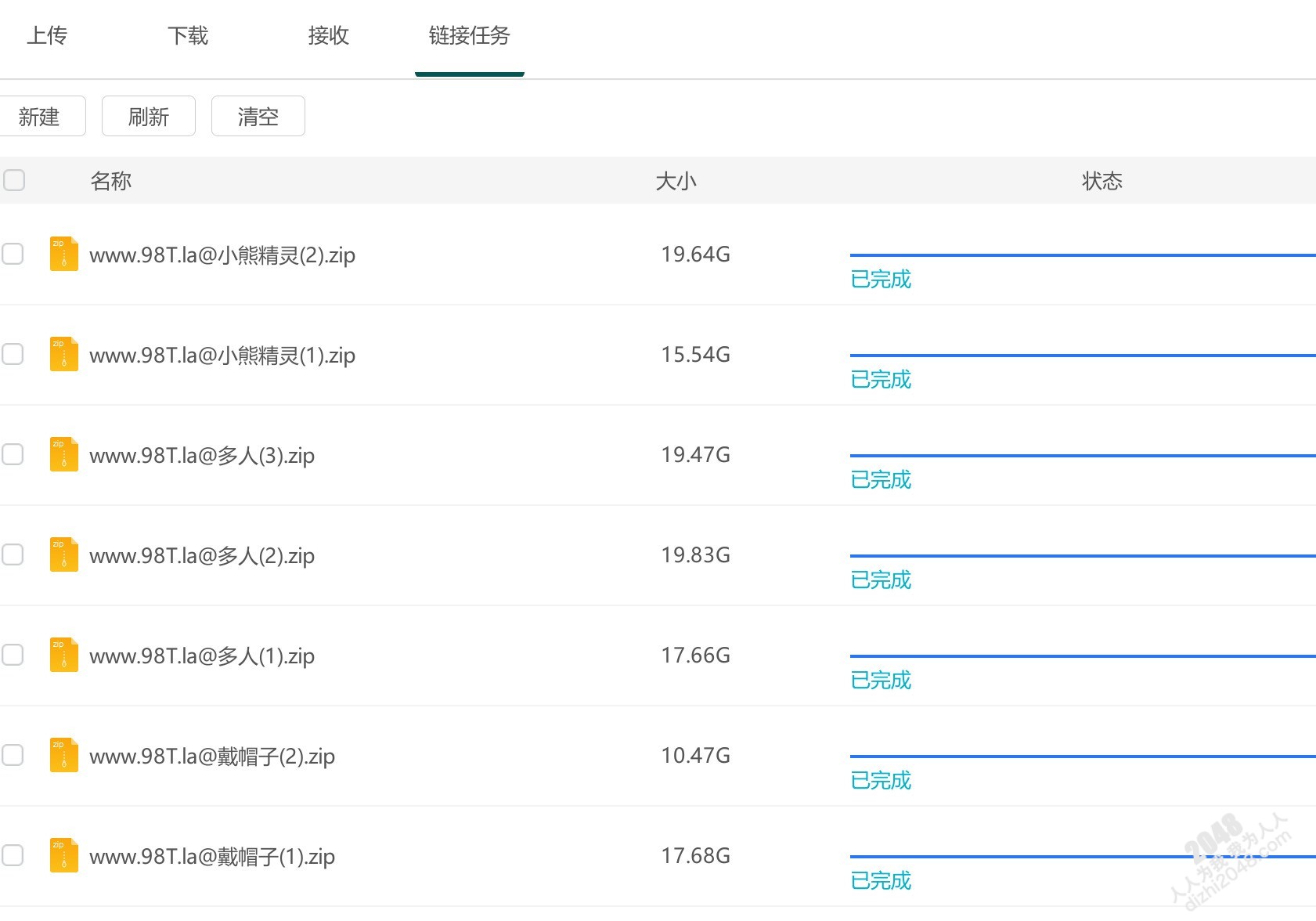Screen dimensions: 1316x921
Task: Click the zip icon of 小熊精灵(2).zip
Action: (x=64, y=254)
